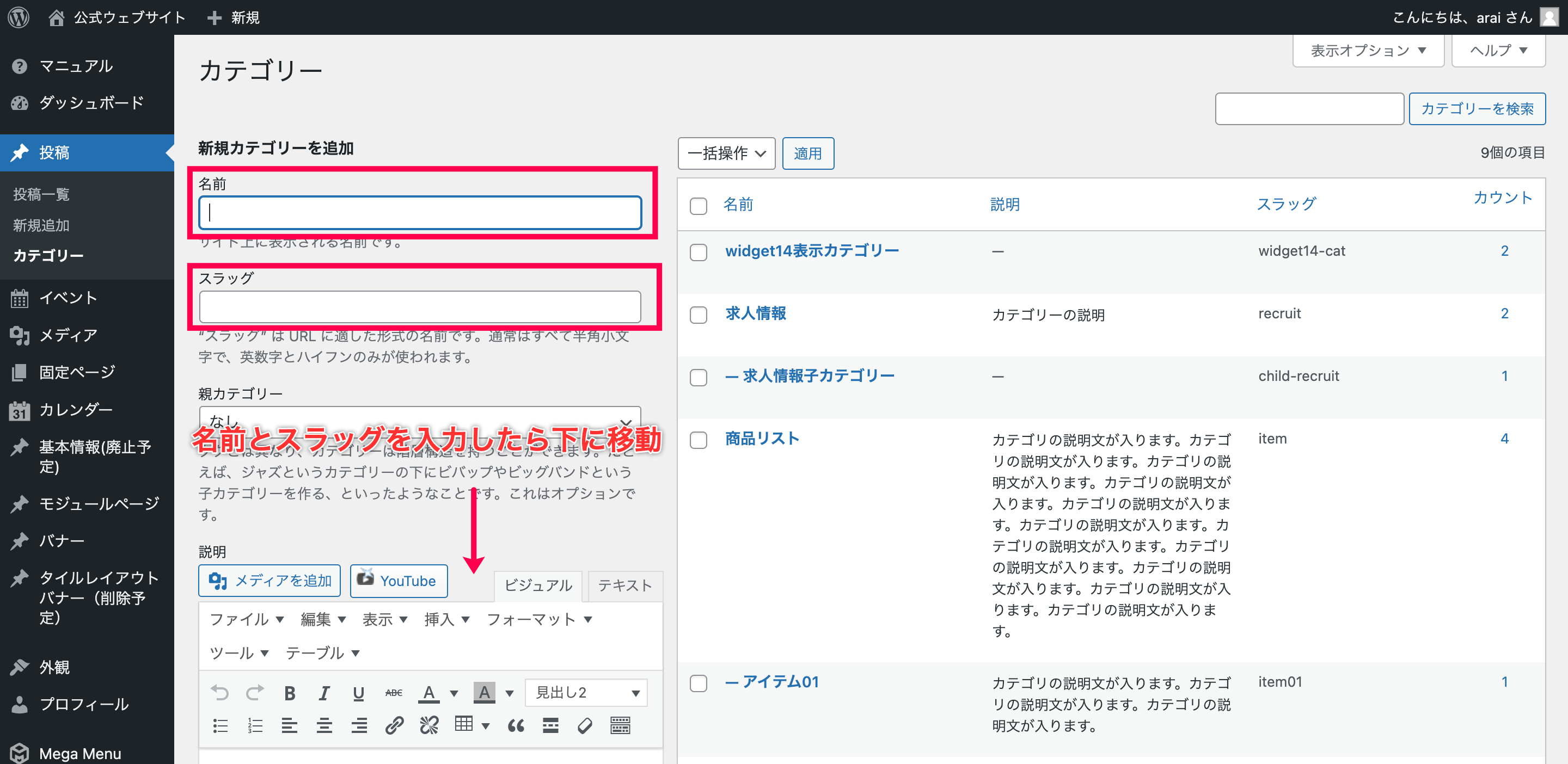Image resolution: width=1568 pixels, height=764 pixels.
Task: Click the WordPress logo in admin bar
Action: coord(19,17)
